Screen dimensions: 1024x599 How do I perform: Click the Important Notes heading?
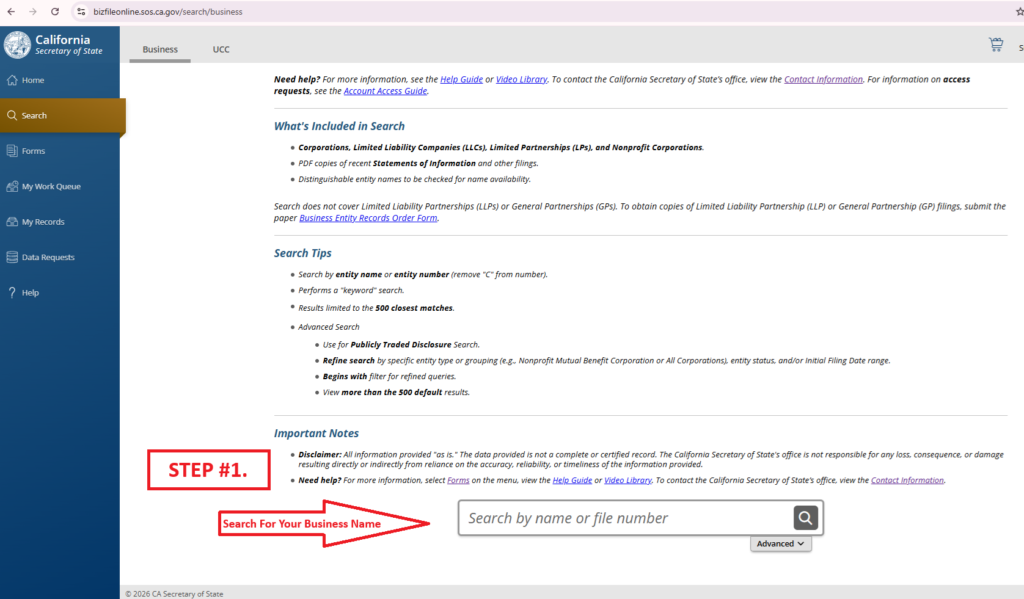tap(316, 433)
